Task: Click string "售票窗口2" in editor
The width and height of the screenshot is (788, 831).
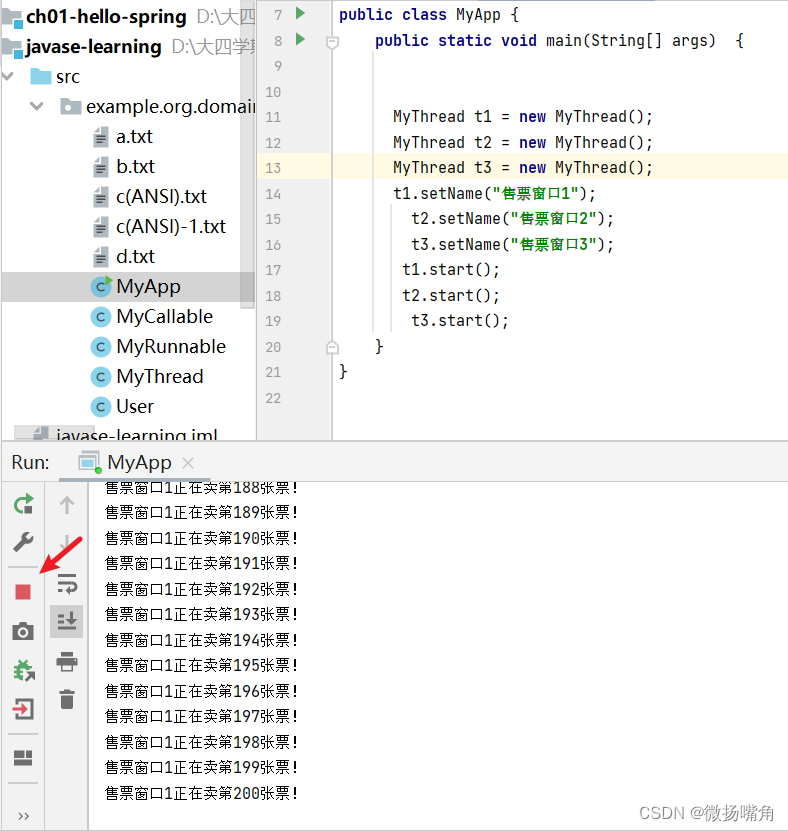Action: [554, 218]
